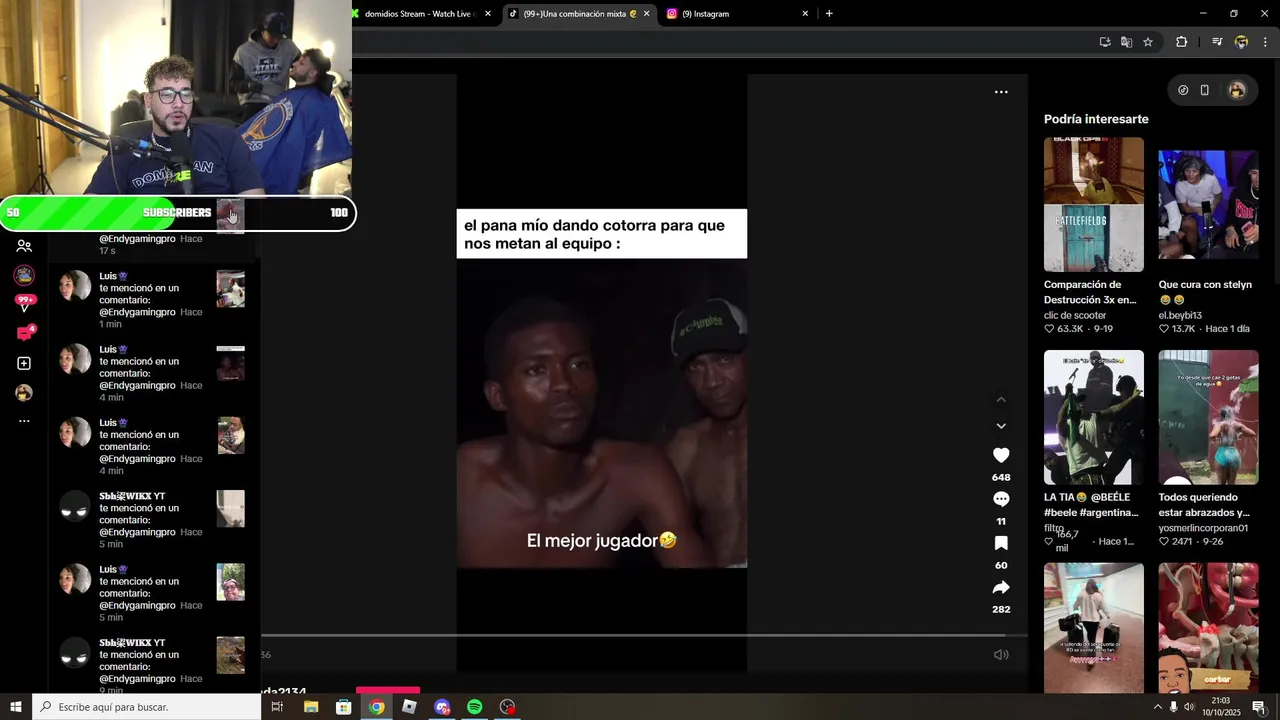Open the Todos queriendo estar abrazados thumbnail

1208,417
